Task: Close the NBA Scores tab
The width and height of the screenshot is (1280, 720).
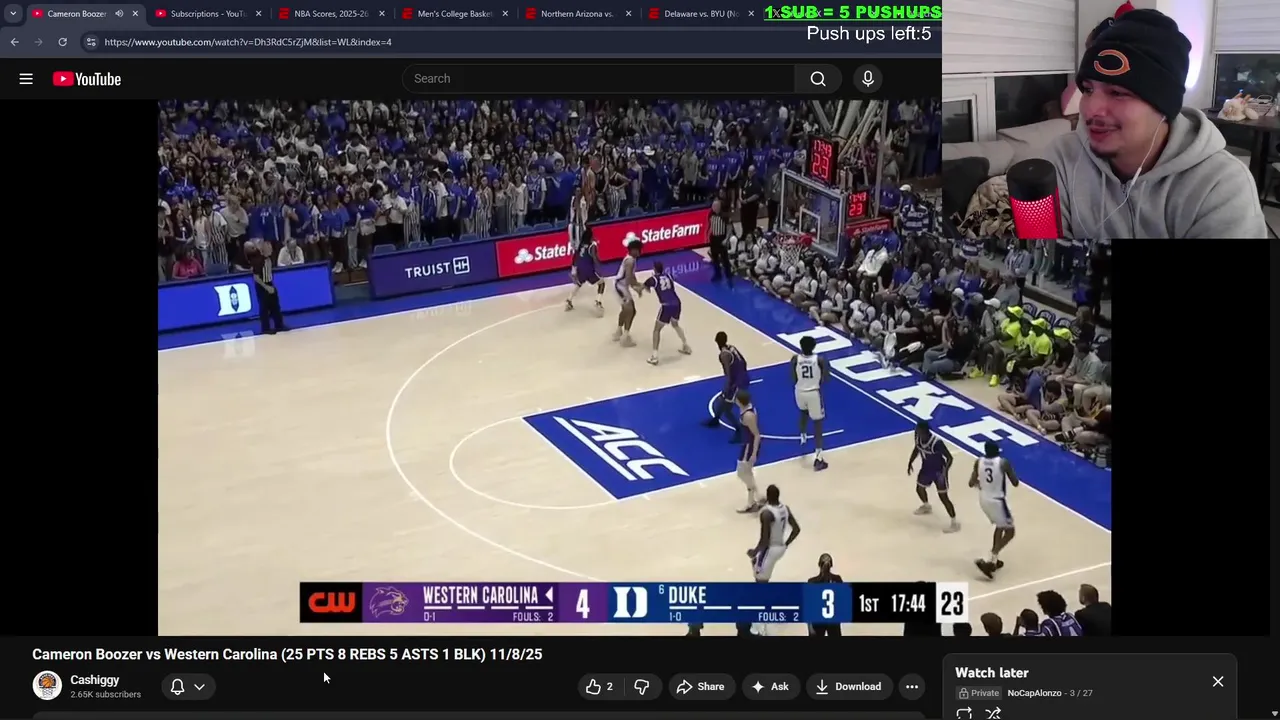Action: pos(382,14)
